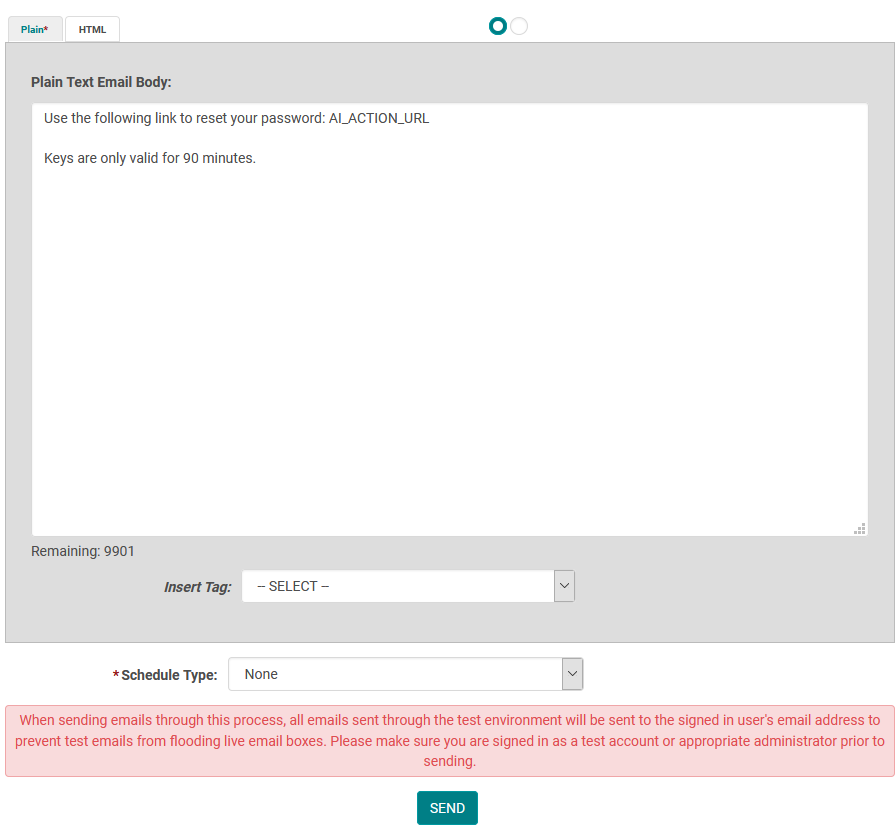This screenshot has width=896, height=840.
Task: Click the 'Plain Text Email Body:' label
Action: tap(101, 82)
